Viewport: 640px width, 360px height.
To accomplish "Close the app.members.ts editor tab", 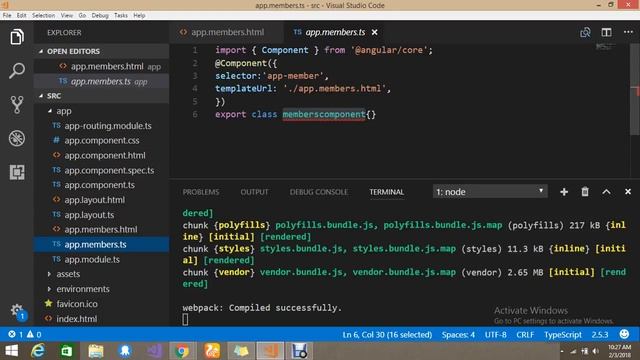I will 375,32.
